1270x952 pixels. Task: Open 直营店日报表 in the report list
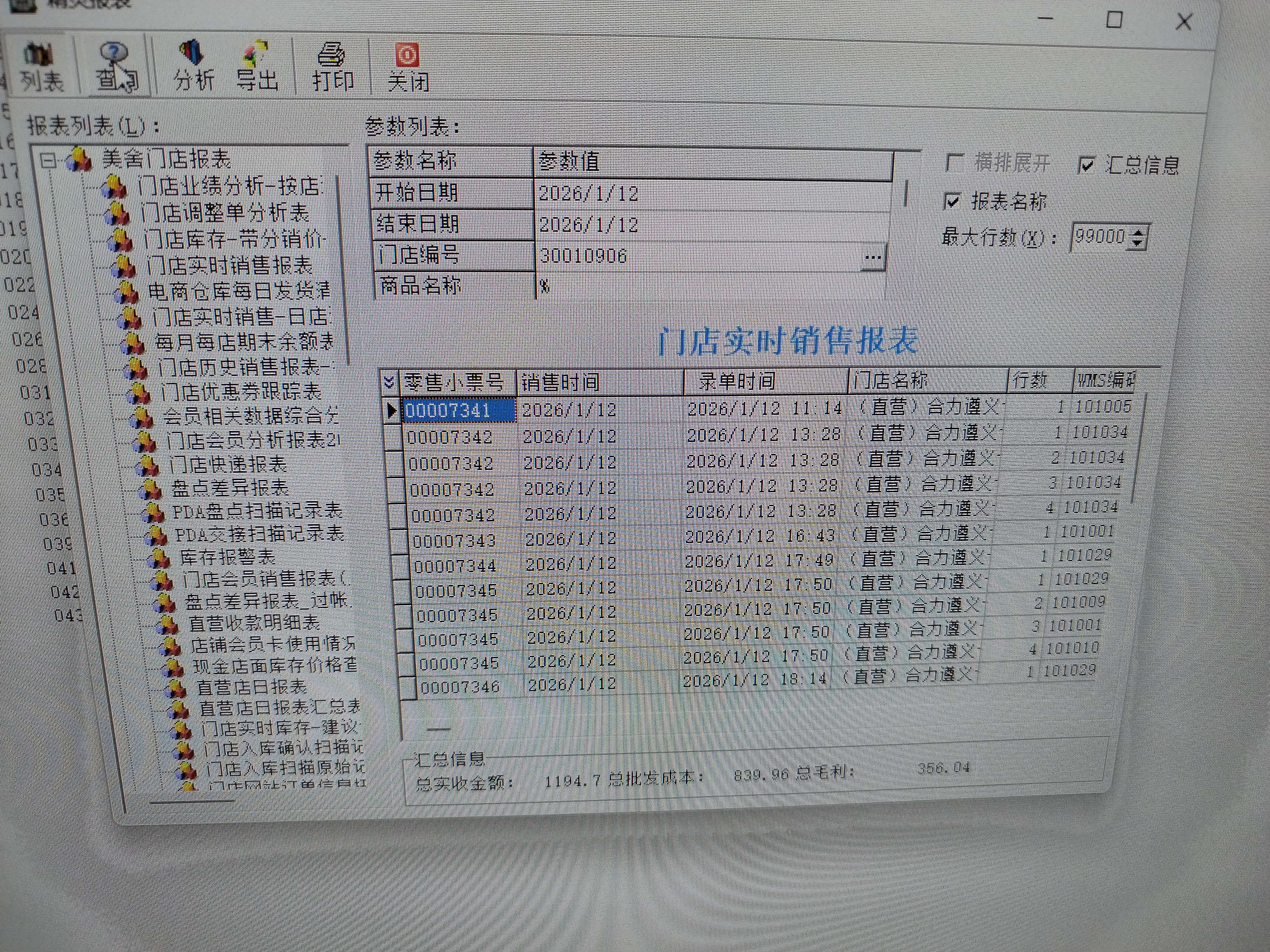point(251,687)
